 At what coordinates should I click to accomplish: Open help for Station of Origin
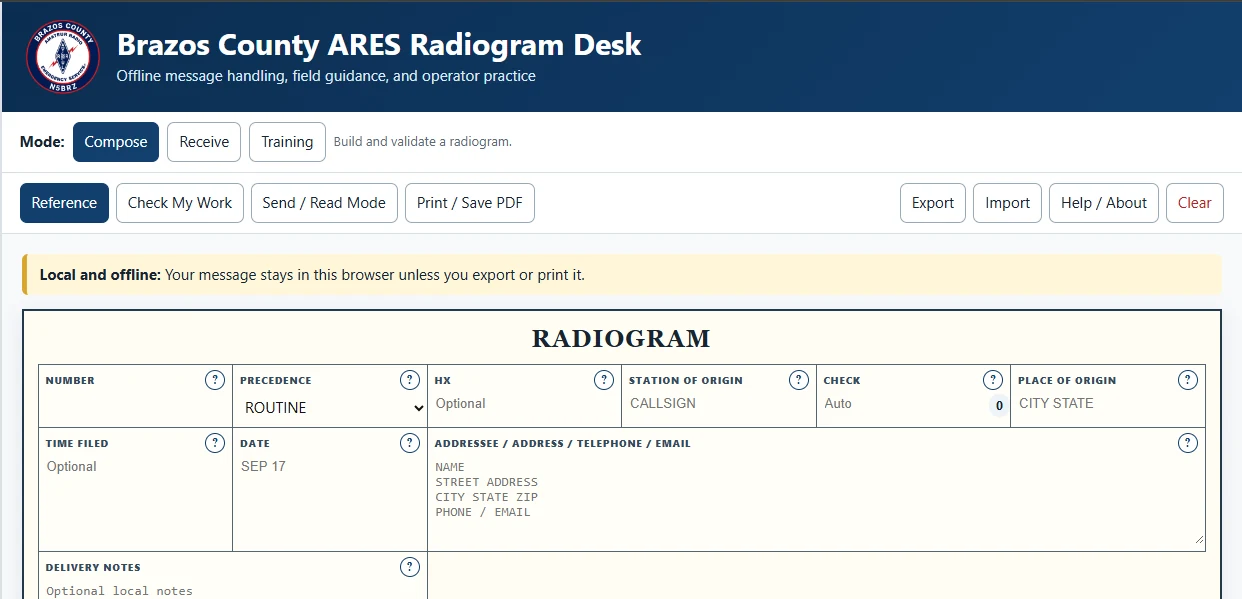[799, 380]
